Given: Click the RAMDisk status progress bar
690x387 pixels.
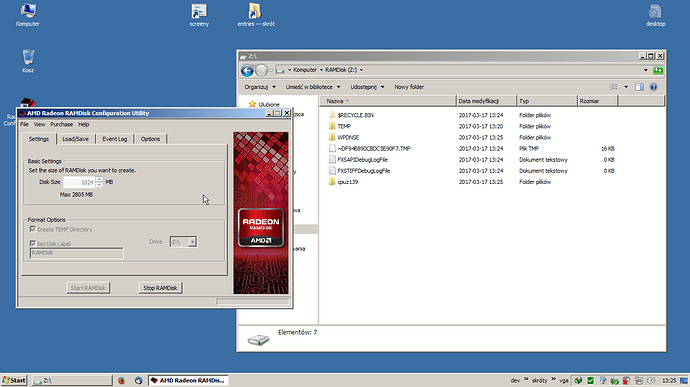Looking at the screenshot, I should pyautogui.click(x=253, y=302).
